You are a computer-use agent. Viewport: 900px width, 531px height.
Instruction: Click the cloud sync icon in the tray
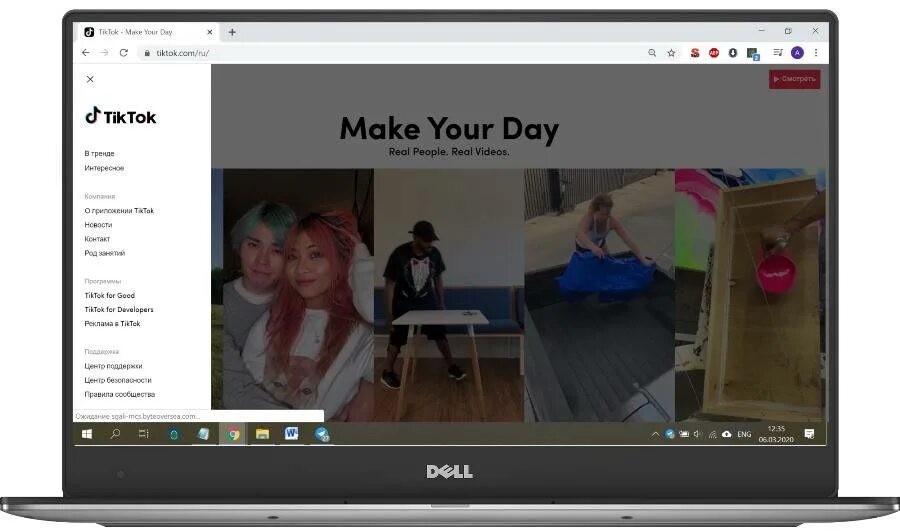(x=727, y=435)
